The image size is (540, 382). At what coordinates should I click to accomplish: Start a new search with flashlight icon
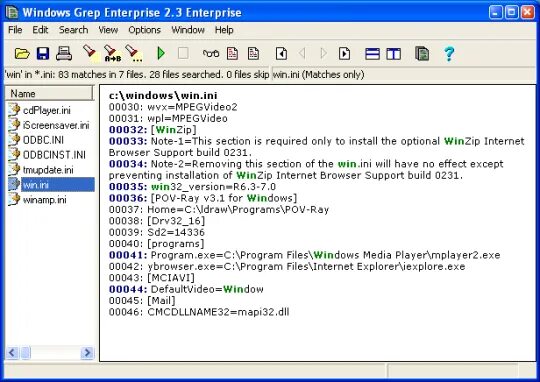[90, 53]
